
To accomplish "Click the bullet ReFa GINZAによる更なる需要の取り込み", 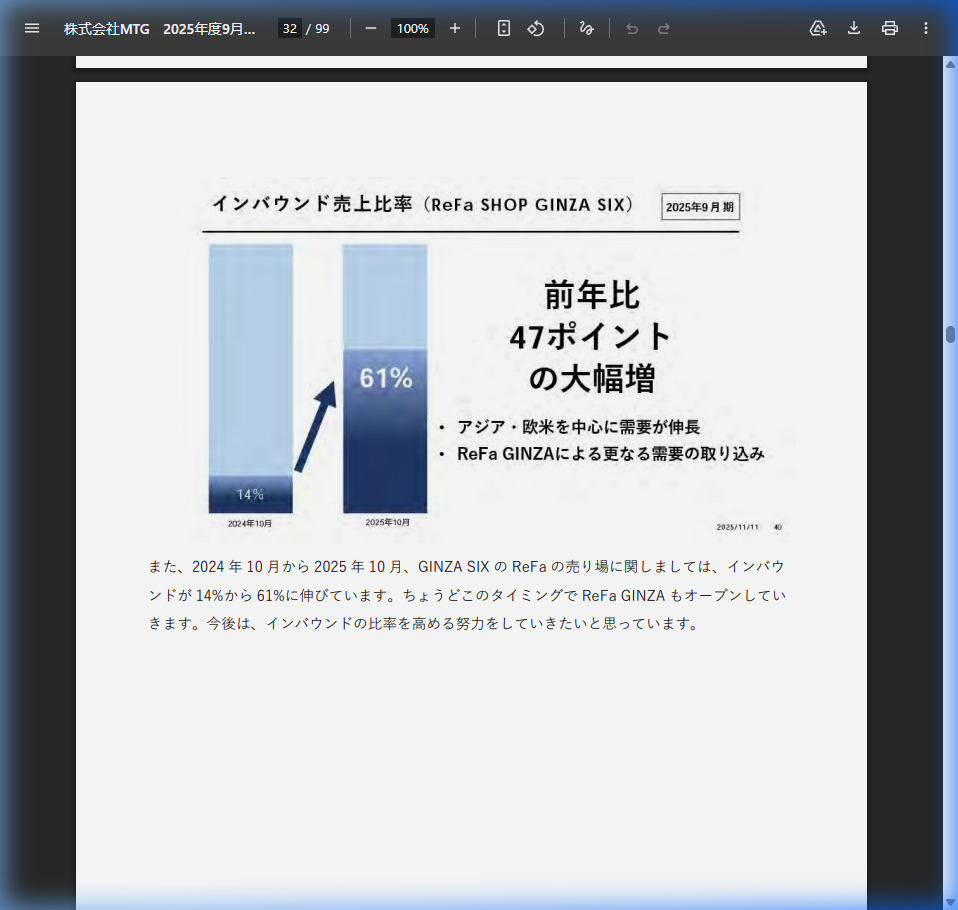I will coord(610,453).
